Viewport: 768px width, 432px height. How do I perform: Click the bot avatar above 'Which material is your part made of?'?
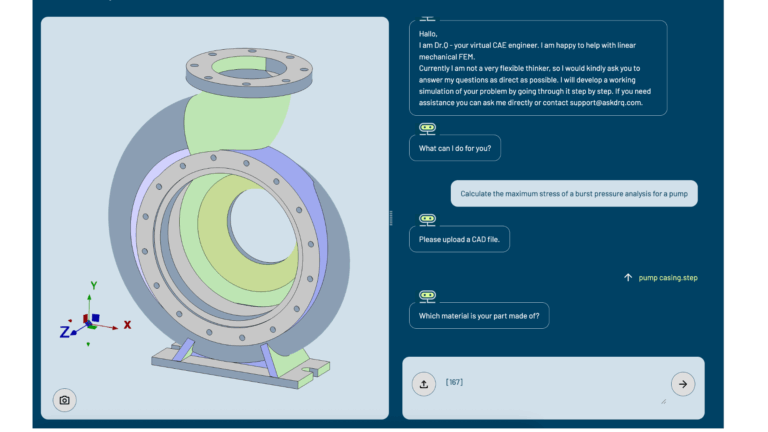click(427, 296)
